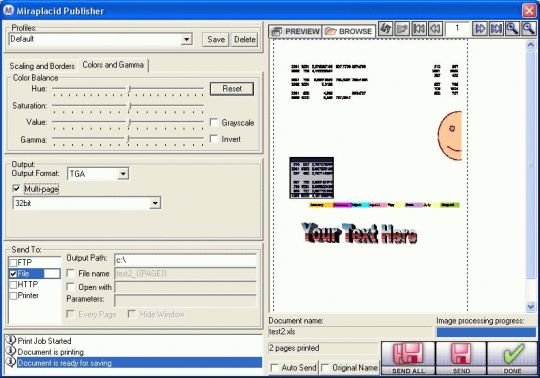Open the Profiles dropdown showing Default
Image resolution: width=540 pixels, height=378 pixels.
pos(186,39)
